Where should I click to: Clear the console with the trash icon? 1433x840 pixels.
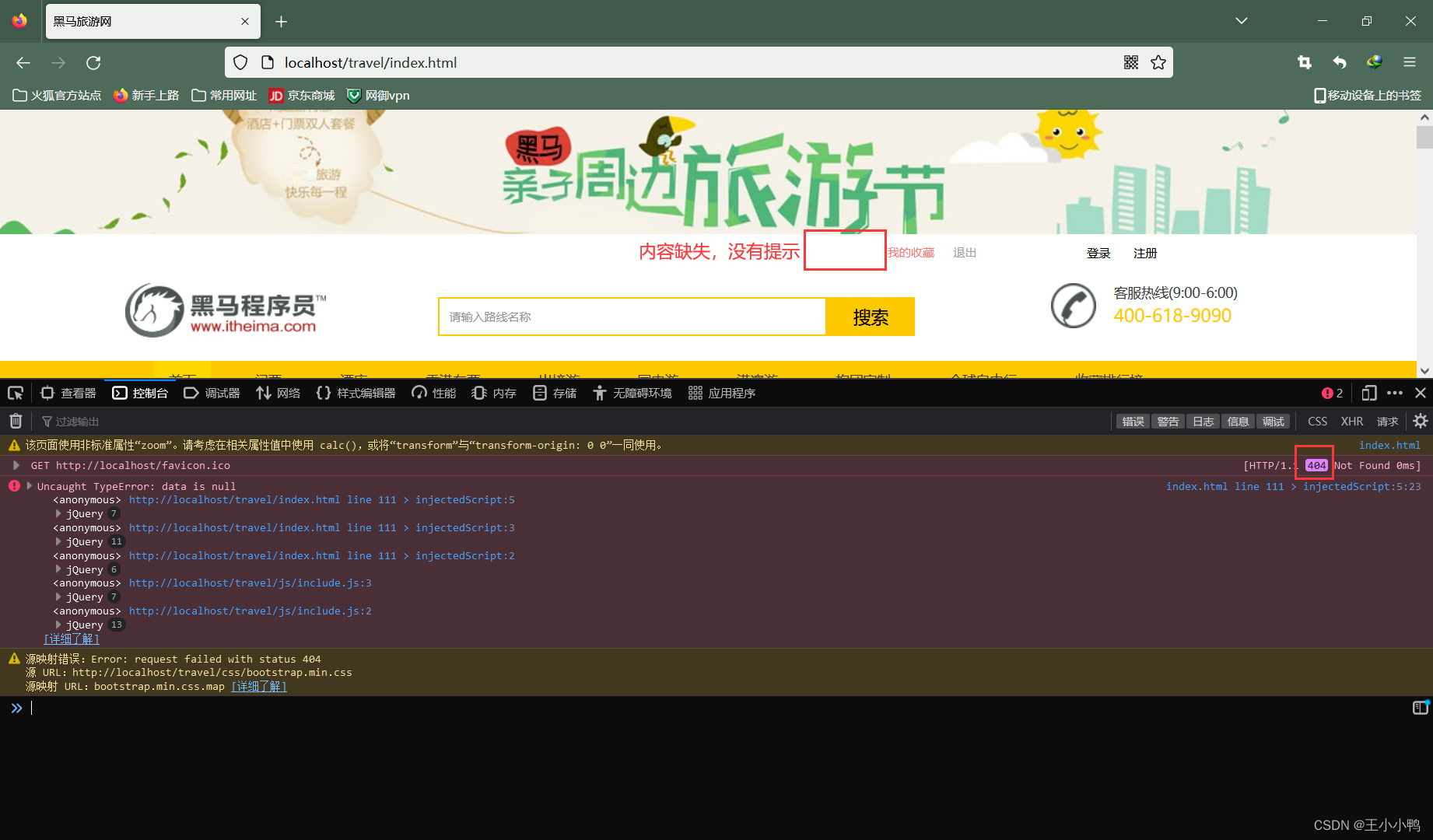16,421
